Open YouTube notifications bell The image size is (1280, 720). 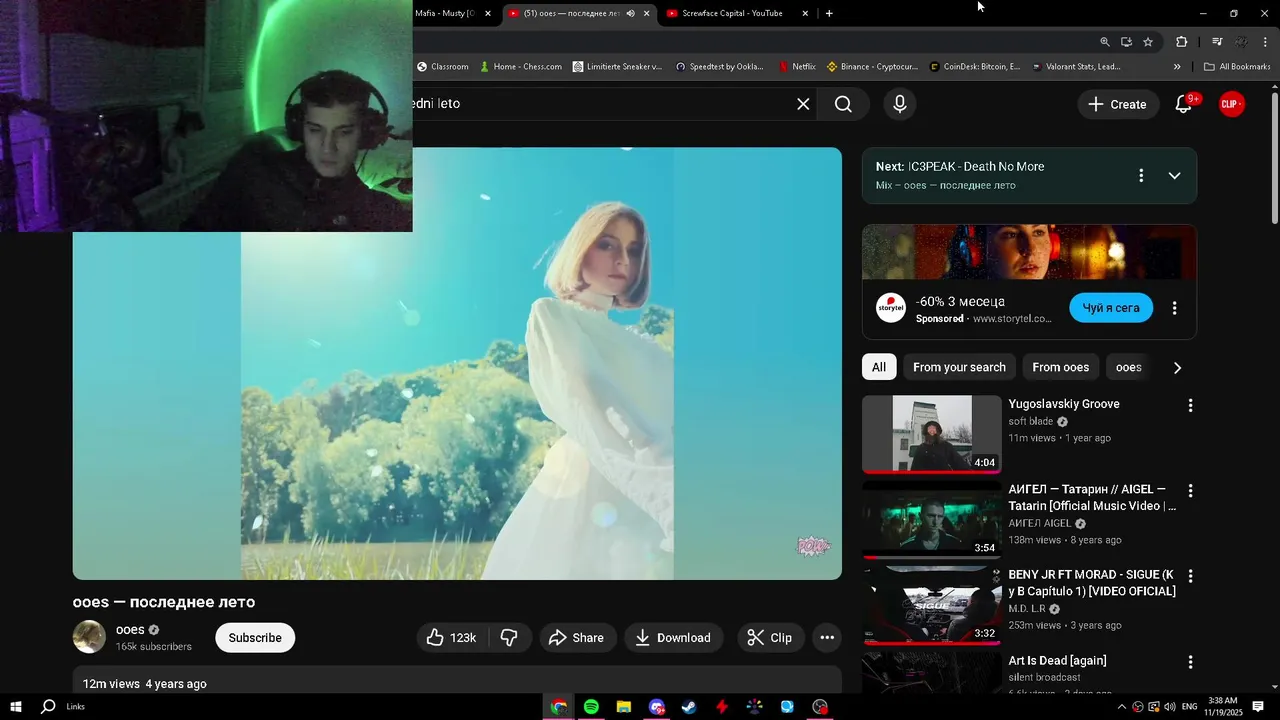[1183, 104]
